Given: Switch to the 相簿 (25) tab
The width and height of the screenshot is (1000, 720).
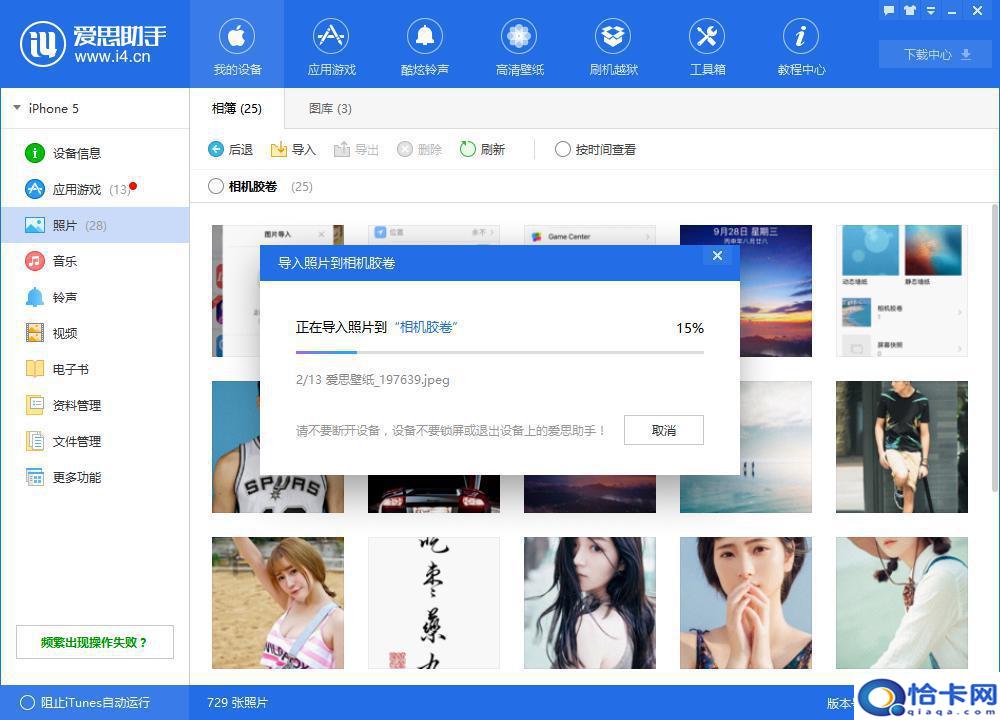Looking at the screenshot, I should (237, 108).
